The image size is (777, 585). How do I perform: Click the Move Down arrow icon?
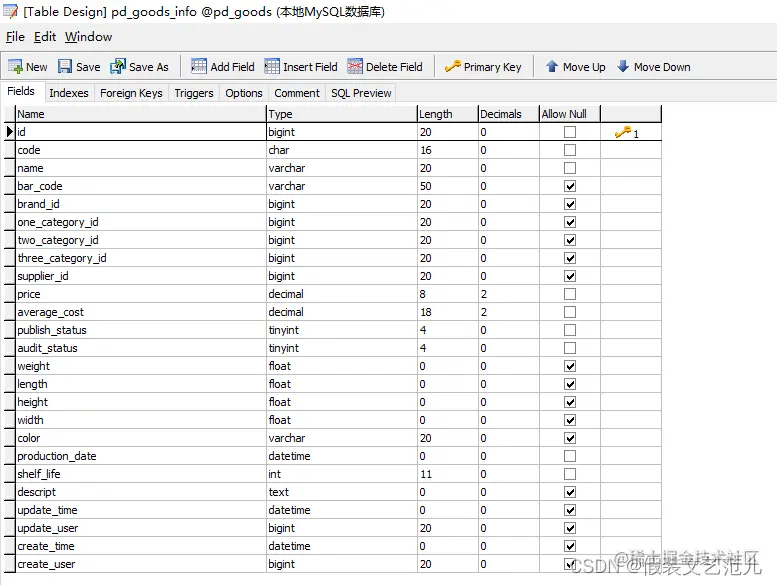point(623,66)
